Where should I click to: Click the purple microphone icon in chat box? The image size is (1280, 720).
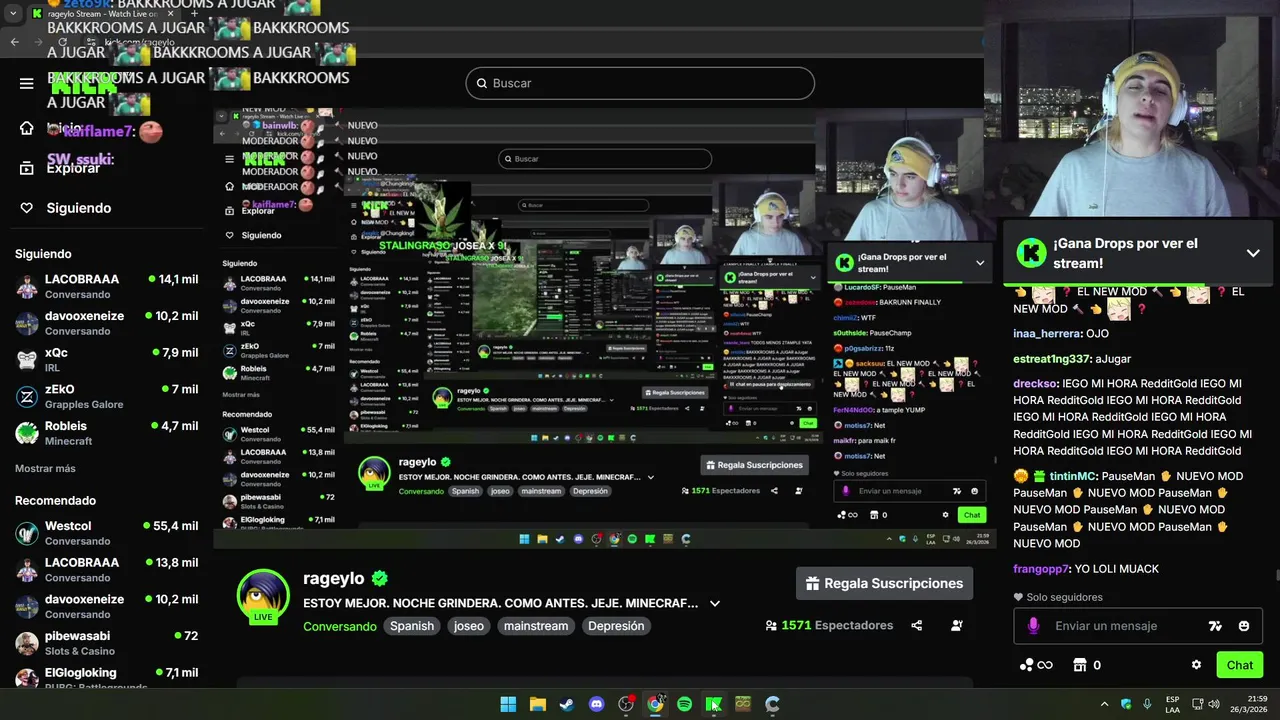tap(1033, 626)
